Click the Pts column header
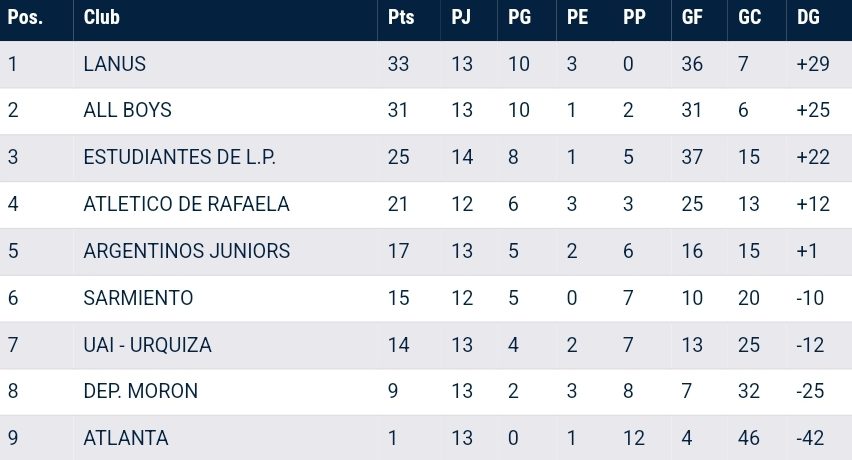The image size is (852, 460). pyautogui.click(x=400, y=17)
